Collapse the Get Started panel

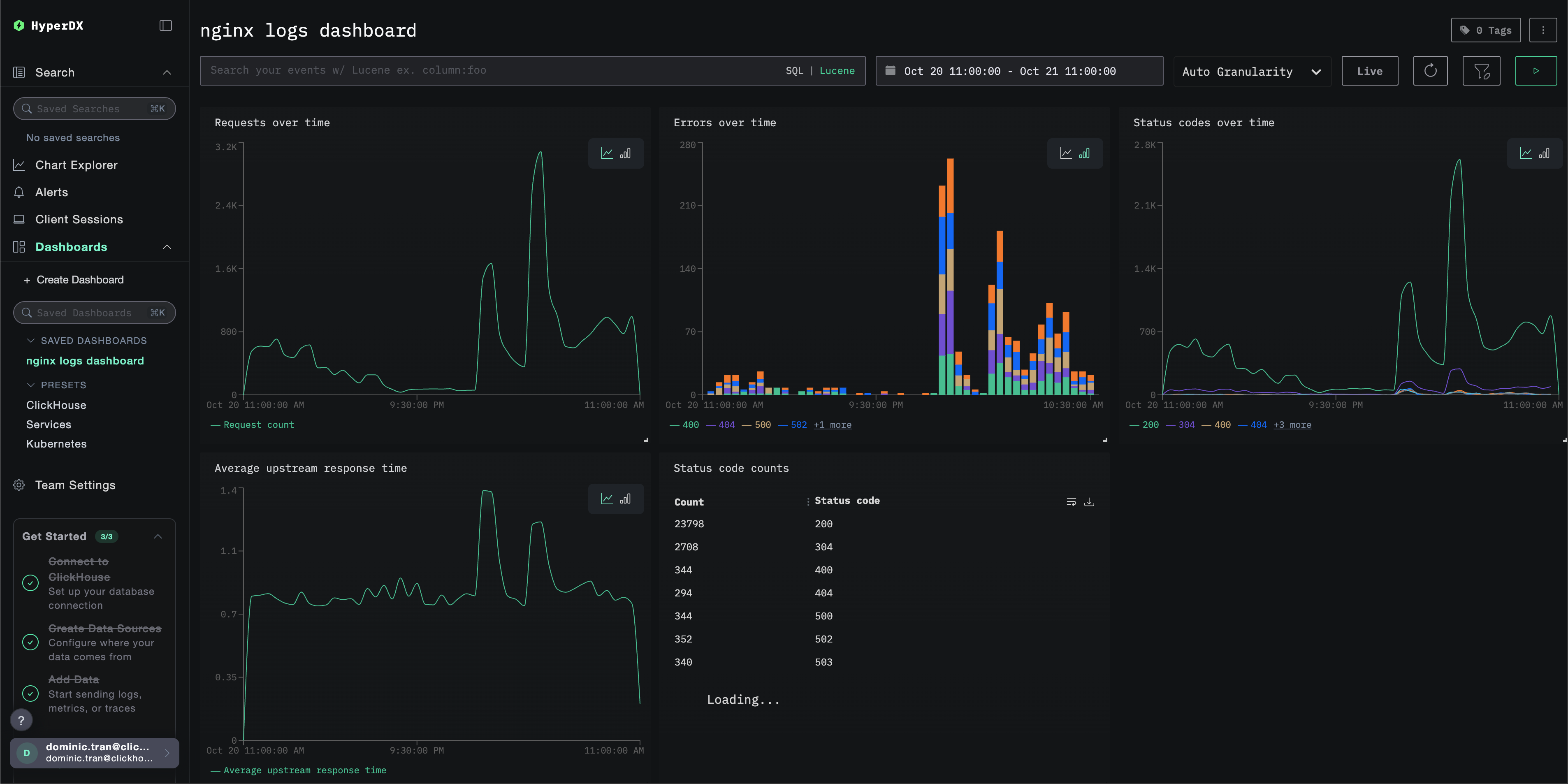point(158,536)
